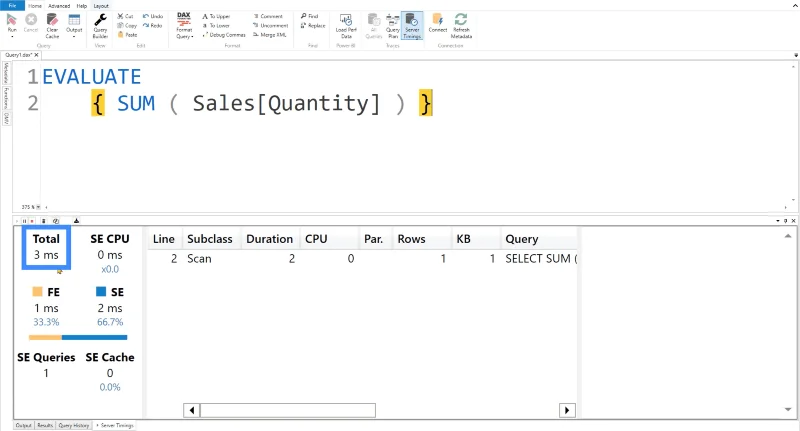Viewport: 800px width, 431px height.
Task: Click the export icon in timings toolbar
Action: point(76,221)
